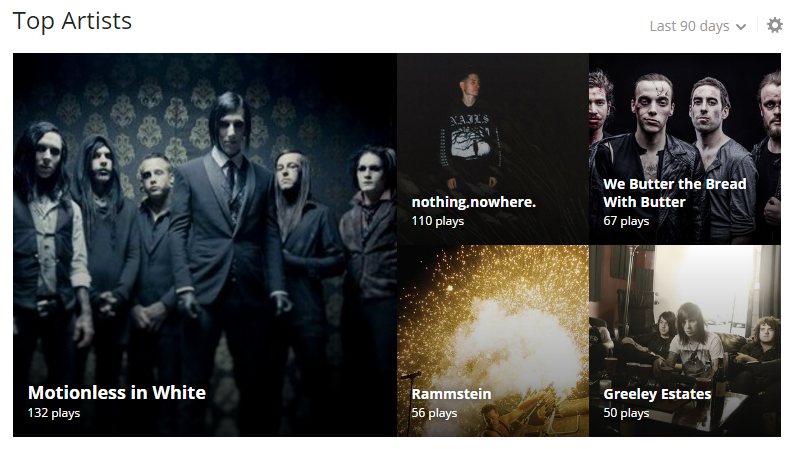
Task: Expand the Last 90 days dropdown
Action: [x=698, y=26]
